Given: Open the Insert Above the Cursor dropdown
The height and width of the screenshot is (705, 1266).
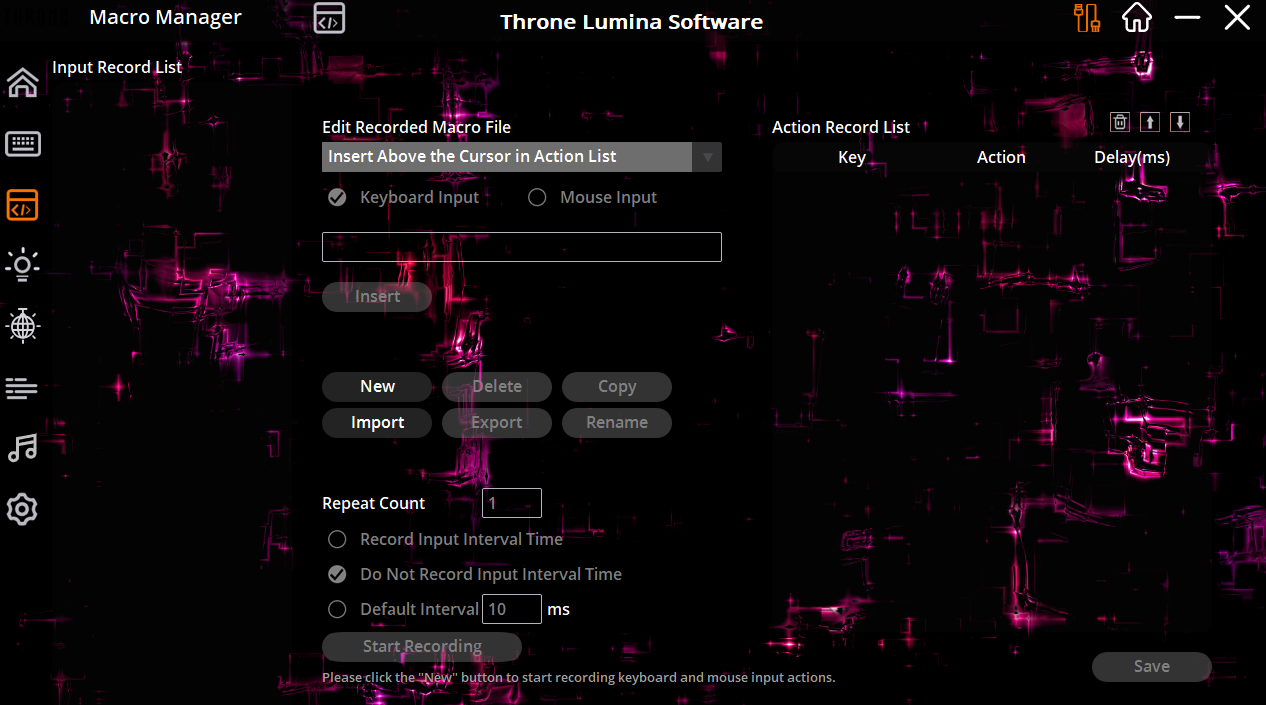Looking at the screenshot, I should 522,157.
